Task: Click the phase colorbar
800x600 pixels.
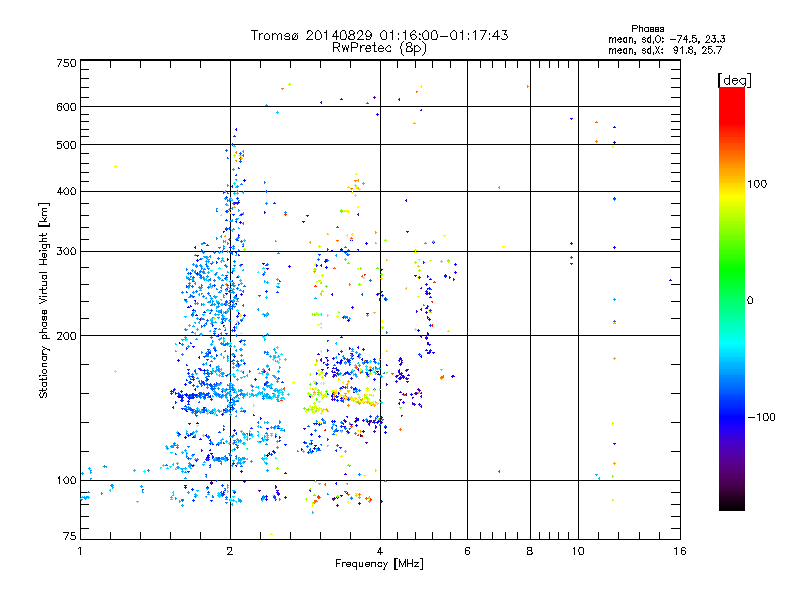Action: point(732,298)
